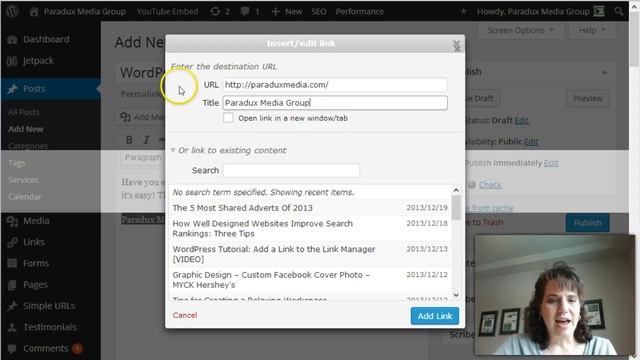The image size is (640, 360).
Task: Open the New content plus menu
Action: coord(287,11)
